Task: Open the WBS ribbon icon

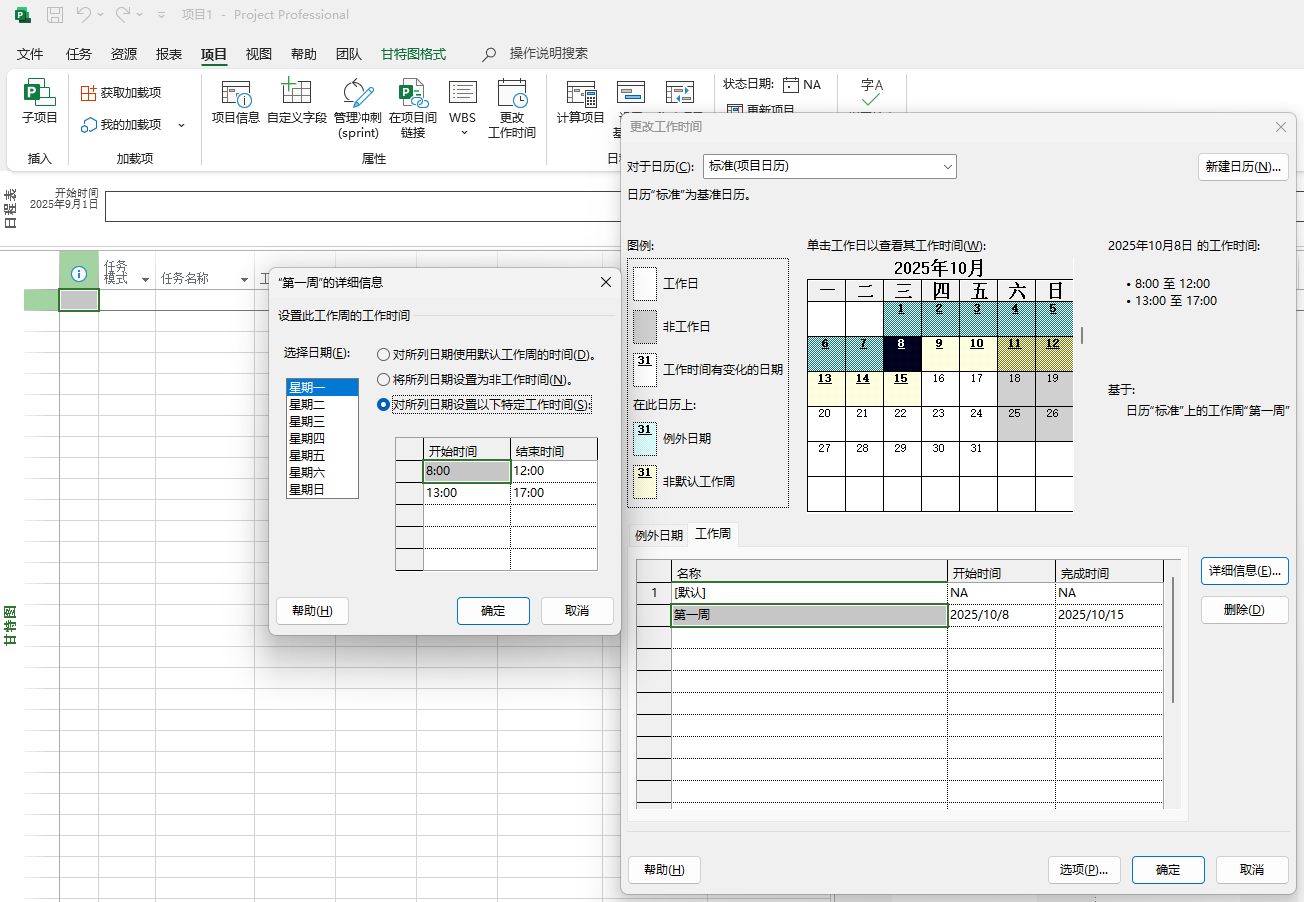Action: tap(462, 93)
